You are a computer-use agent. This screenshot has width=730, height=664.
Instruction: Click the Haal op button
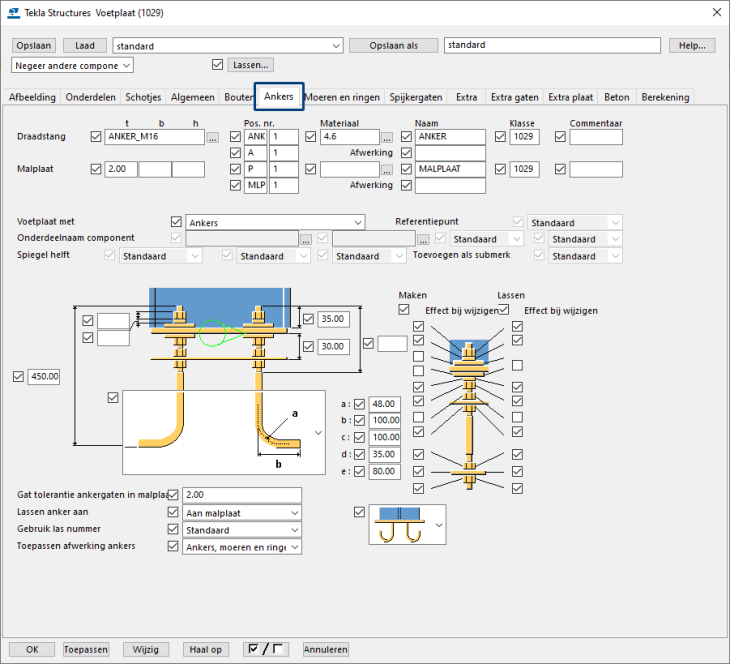point(205,649)
